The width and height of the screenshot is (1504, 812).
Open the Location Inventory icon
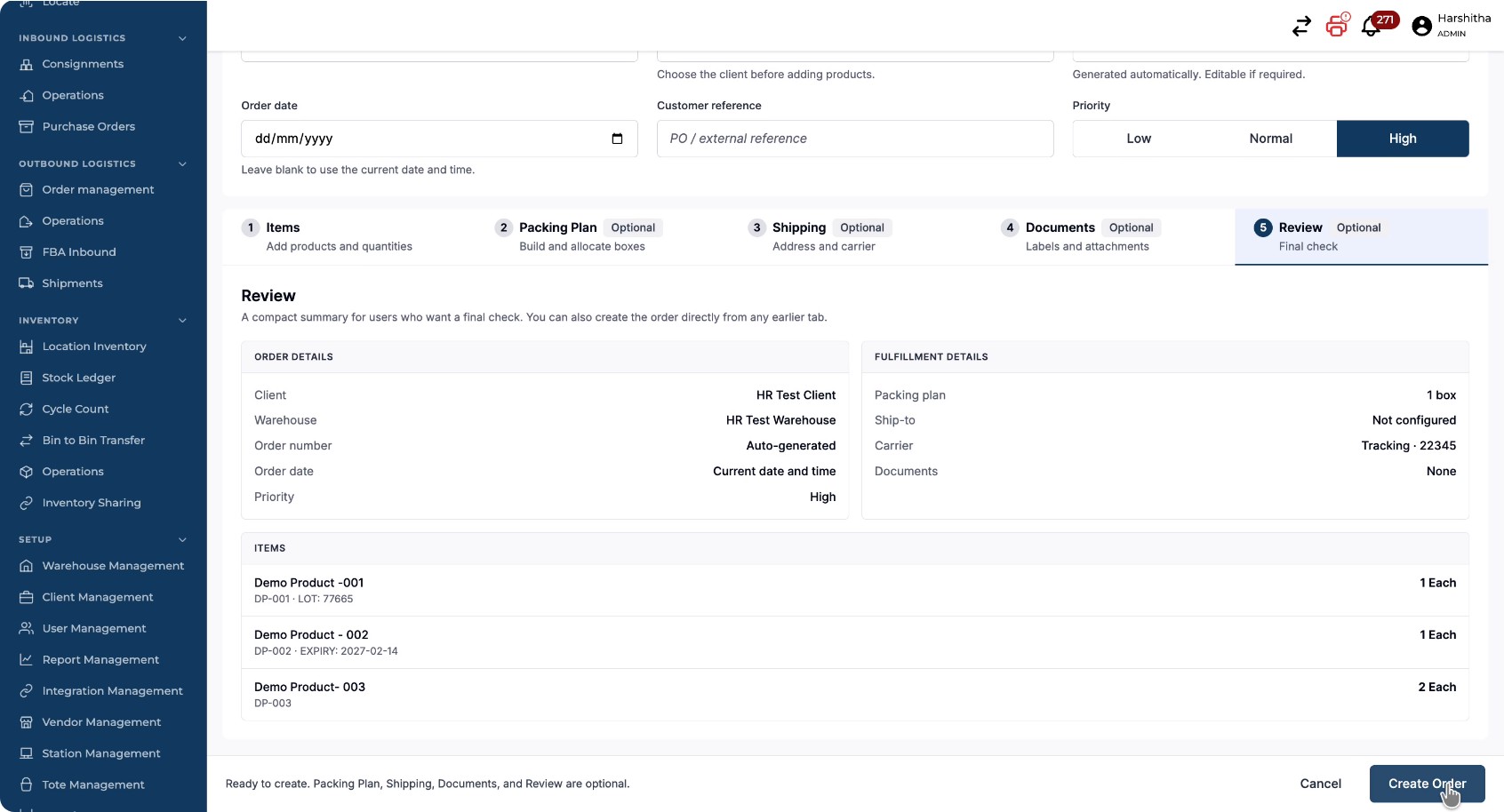pyautogui.click(x=27, y=346)
